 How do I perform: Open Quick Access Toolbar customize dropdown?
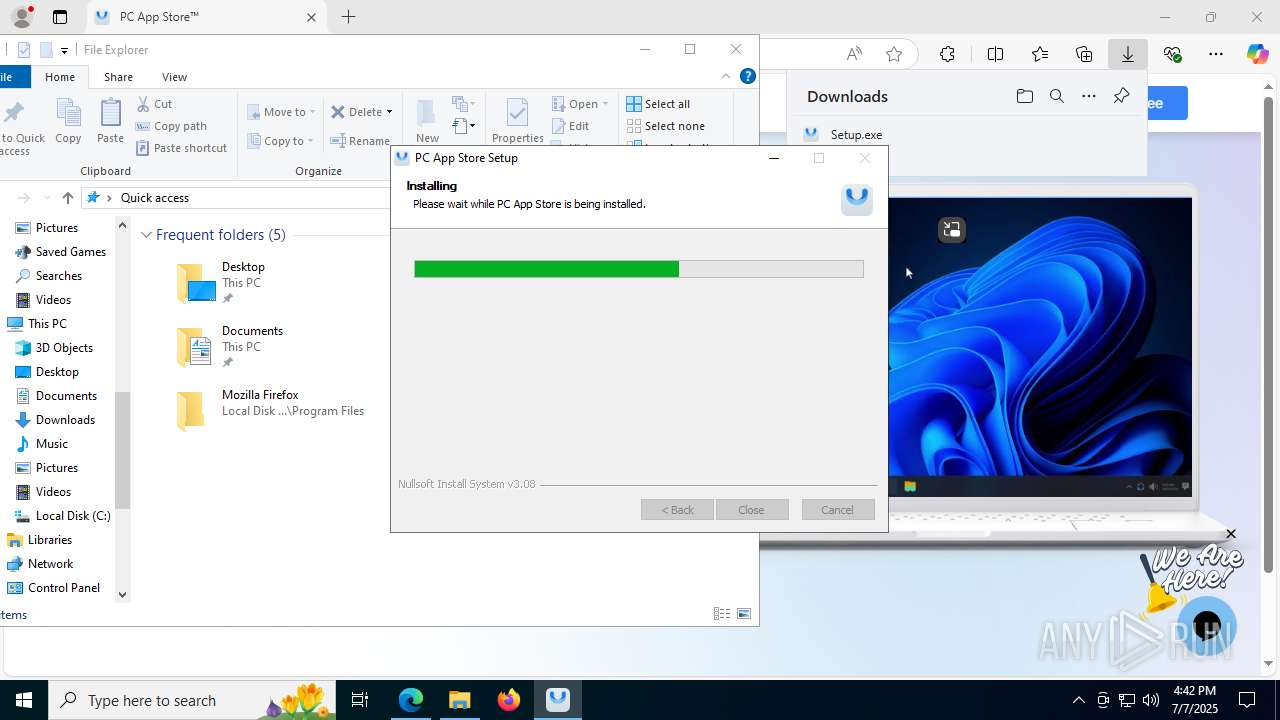coord(64,50)
